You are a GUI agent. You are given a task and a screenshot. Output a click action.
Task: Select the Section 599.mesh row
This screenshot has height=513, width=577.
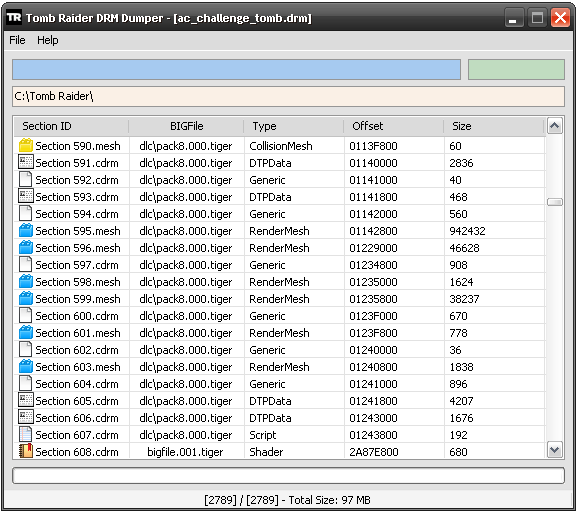[x=279, y=298]
